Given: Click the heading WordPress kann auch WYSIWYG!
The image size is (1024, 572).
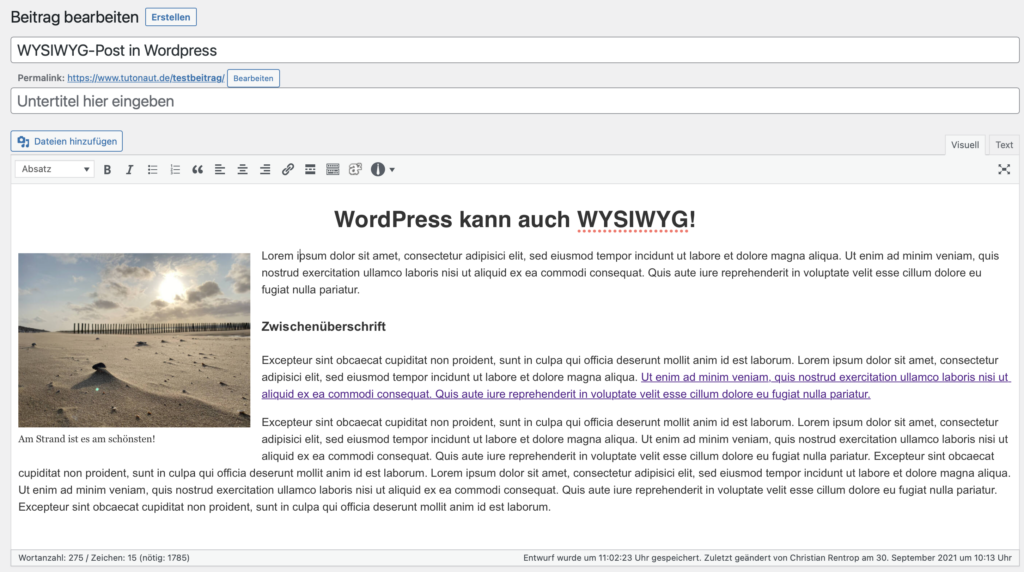Looking at the screenshot, I should tap(515, 219).
